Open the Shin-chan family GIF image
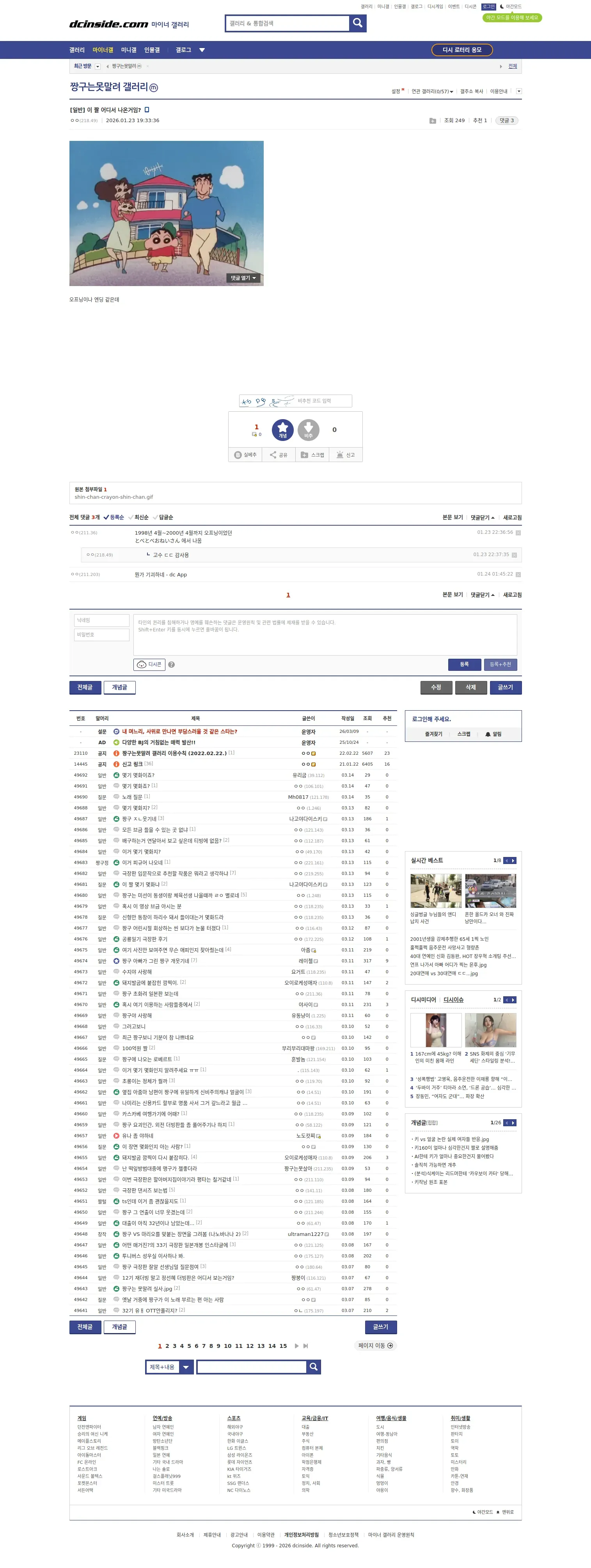 166,213
